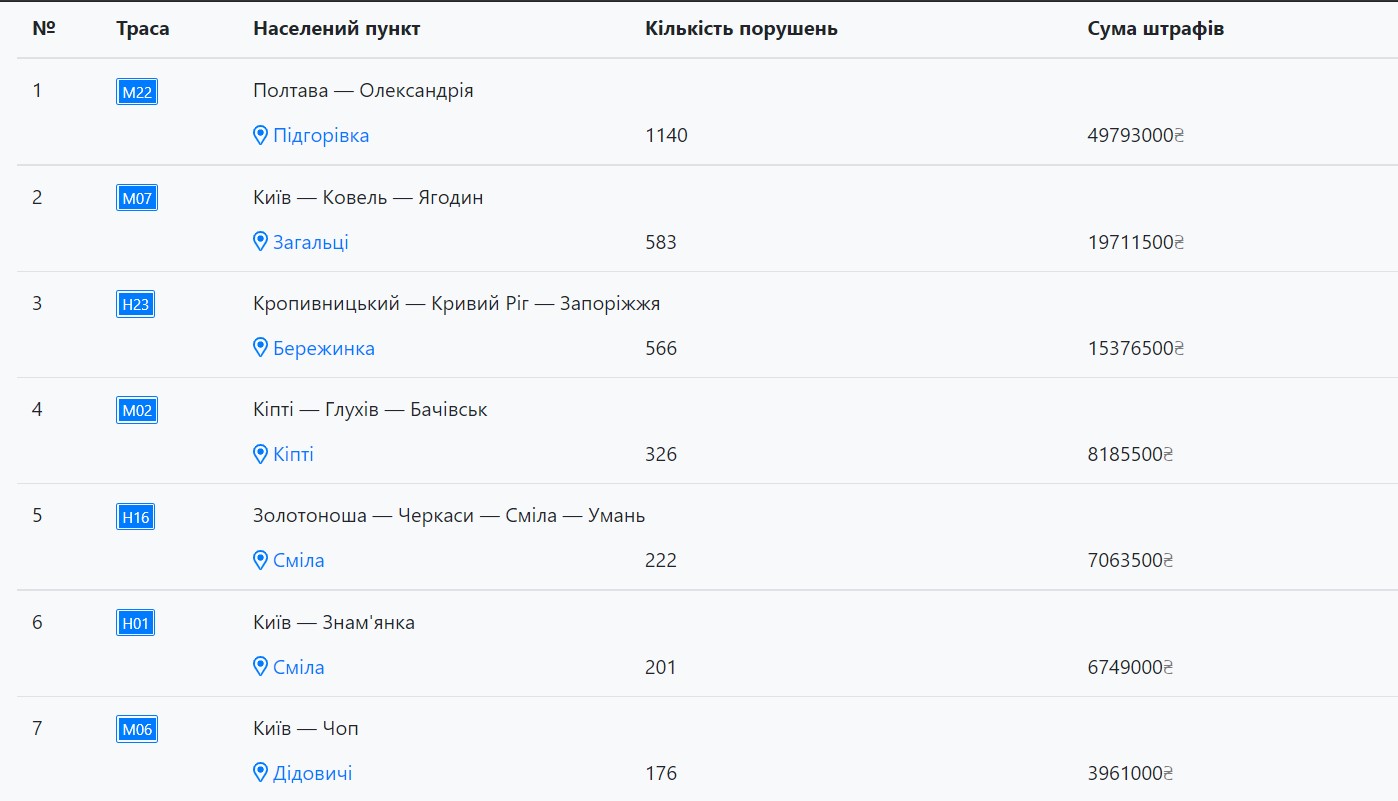1398x801 pixels.
Task: Click the H01 road badge
Action: tap(135, 623)
